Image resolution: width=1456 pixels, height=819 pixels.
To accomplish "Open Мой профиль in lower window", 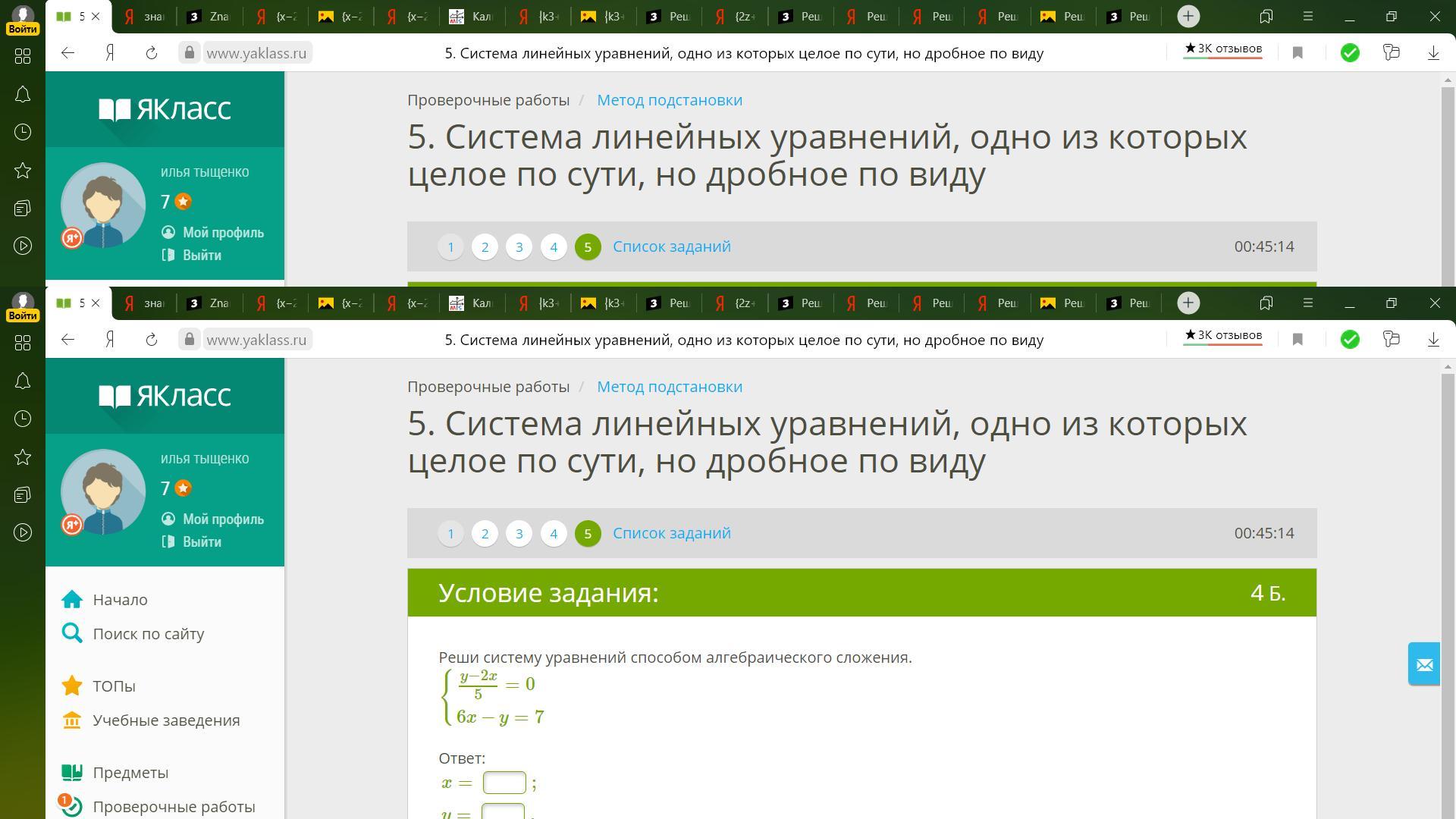I will pyautogui.click(x=213, y=519).
